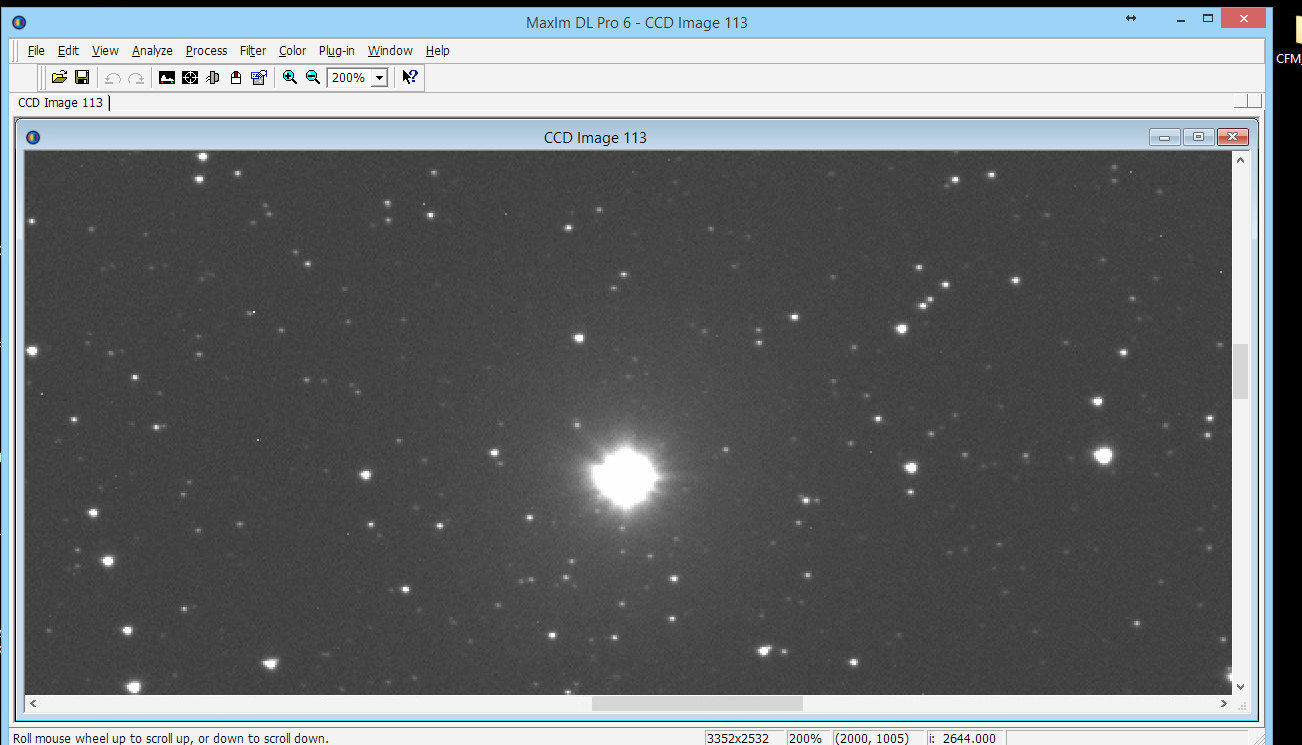Open the Plug-in menu
The height and width of the screenshot is (745, 1302).
pos(336,51)
